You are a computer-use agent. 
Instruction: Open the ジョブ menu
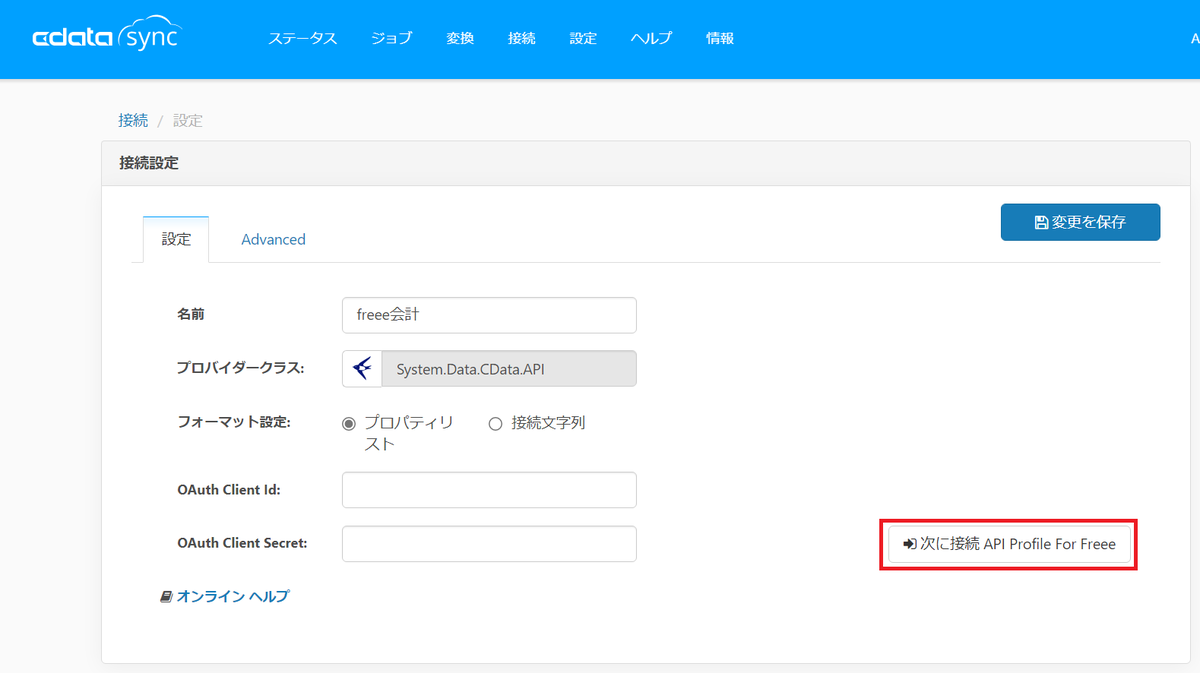click(391, 38)
